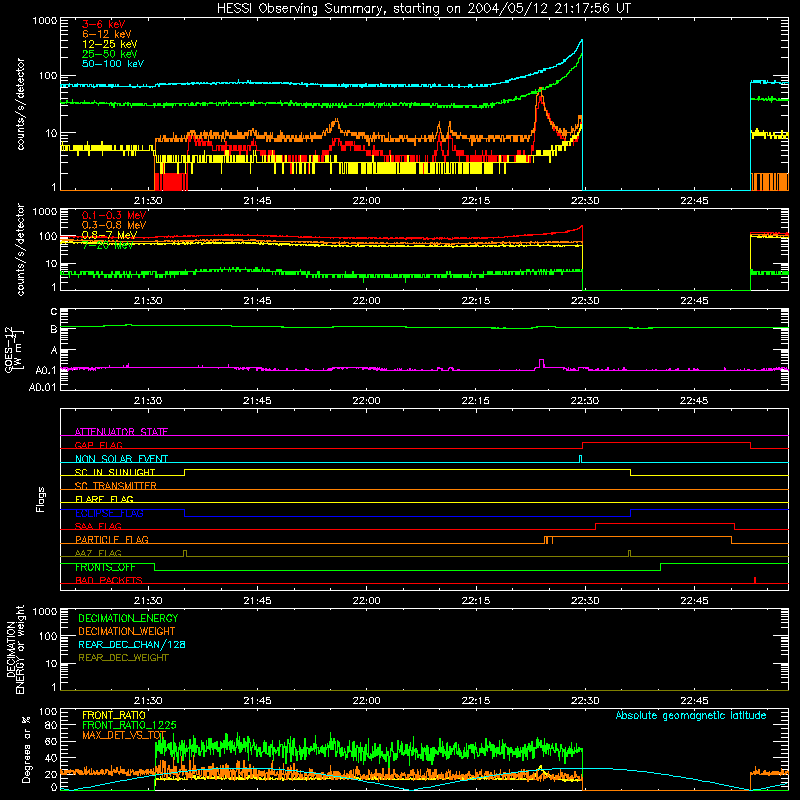Click the PARTICLE_FLAG label
The width and height of the screenshot is (800, 800).
pyautogui.click(x=112, y=540)
